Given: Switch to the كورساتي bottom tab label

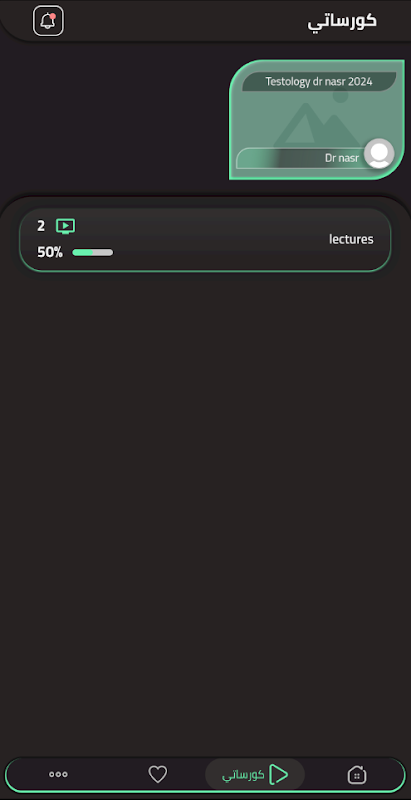Looking at the screenshot, I should pyautogui.click(x=243, y=774).
